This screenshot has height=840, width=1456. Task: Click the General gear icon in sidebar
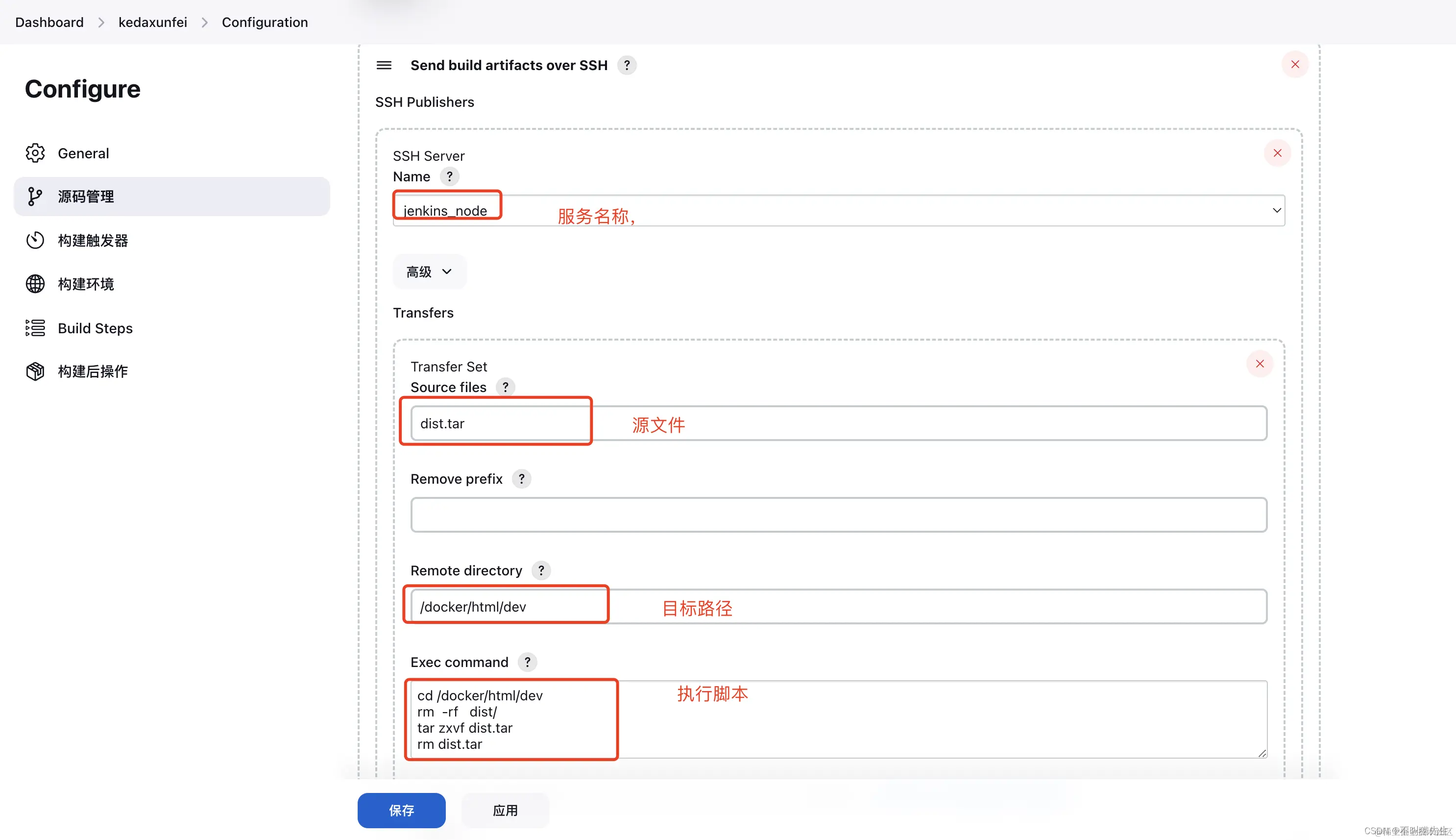pyautogui.click(x=35, y=153)
